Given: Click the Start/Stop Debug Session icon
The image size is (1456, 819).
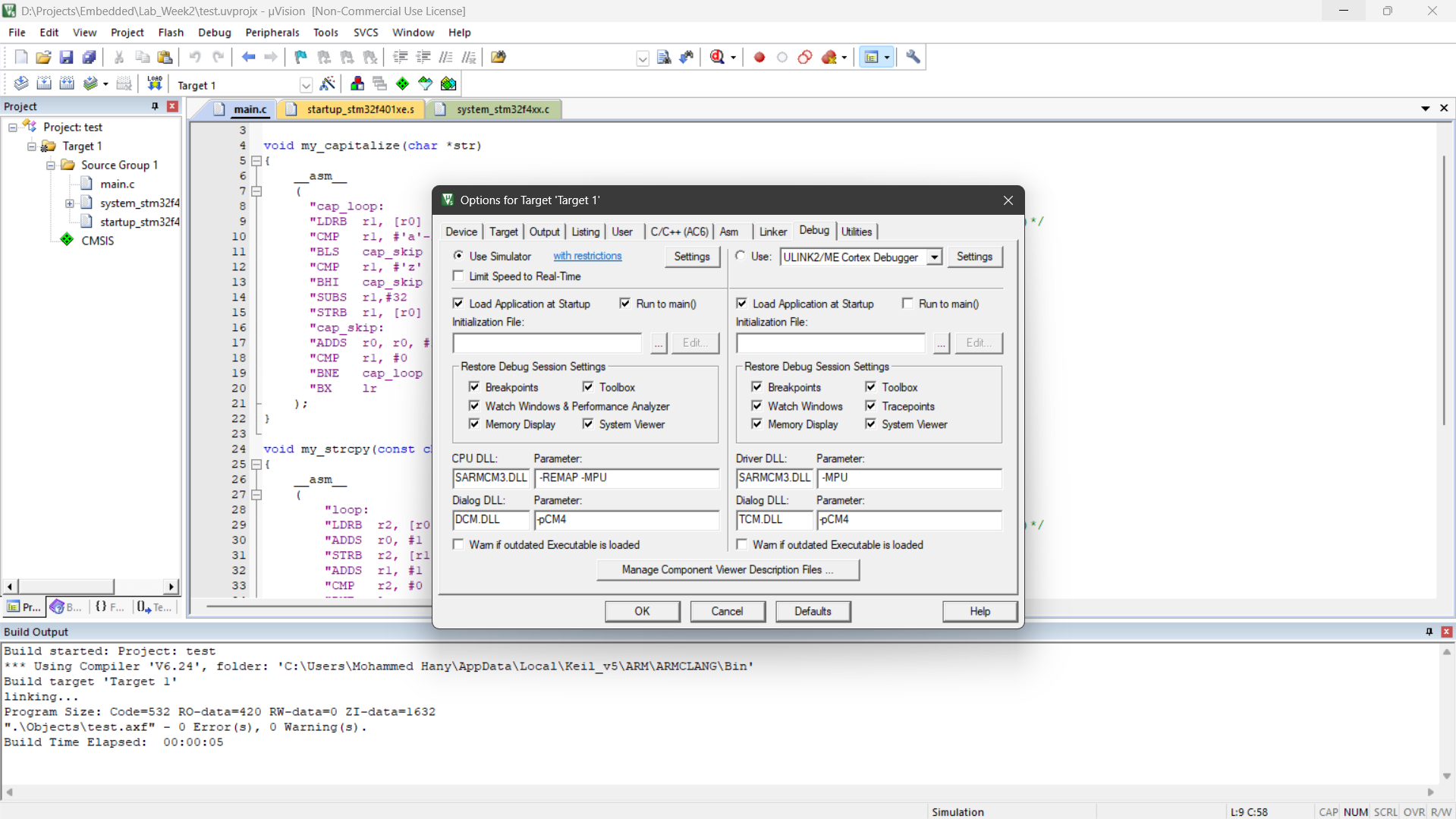Looking at the screenshot, I should click(x=717, y=57).
